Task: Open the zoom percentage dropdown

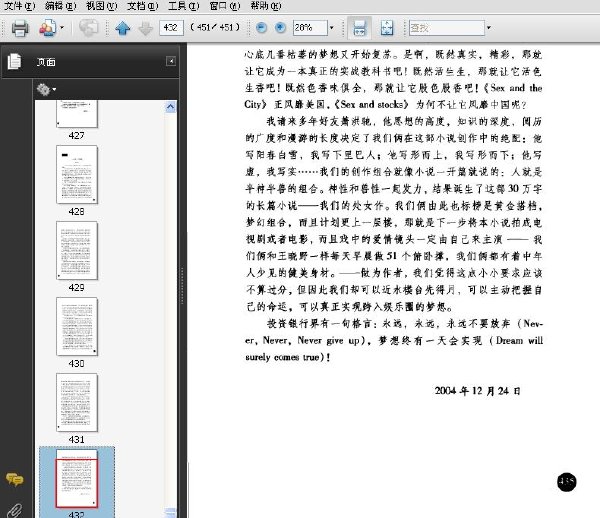Action: tap(333, 29)
